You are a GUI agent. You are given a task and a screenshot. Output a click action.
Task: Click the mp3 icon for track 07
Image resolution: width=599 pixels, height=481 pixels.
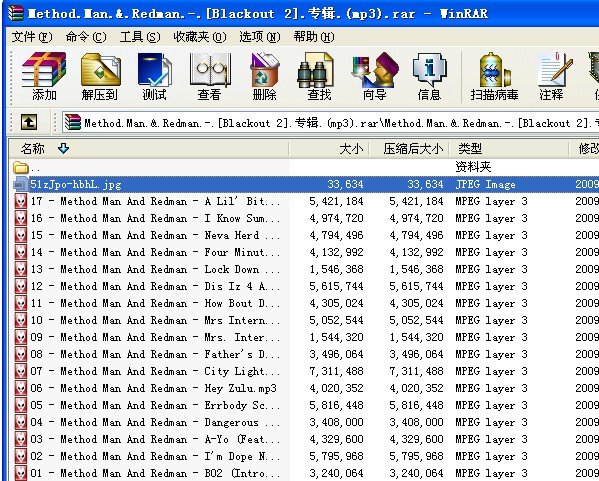tap(21, 371)
